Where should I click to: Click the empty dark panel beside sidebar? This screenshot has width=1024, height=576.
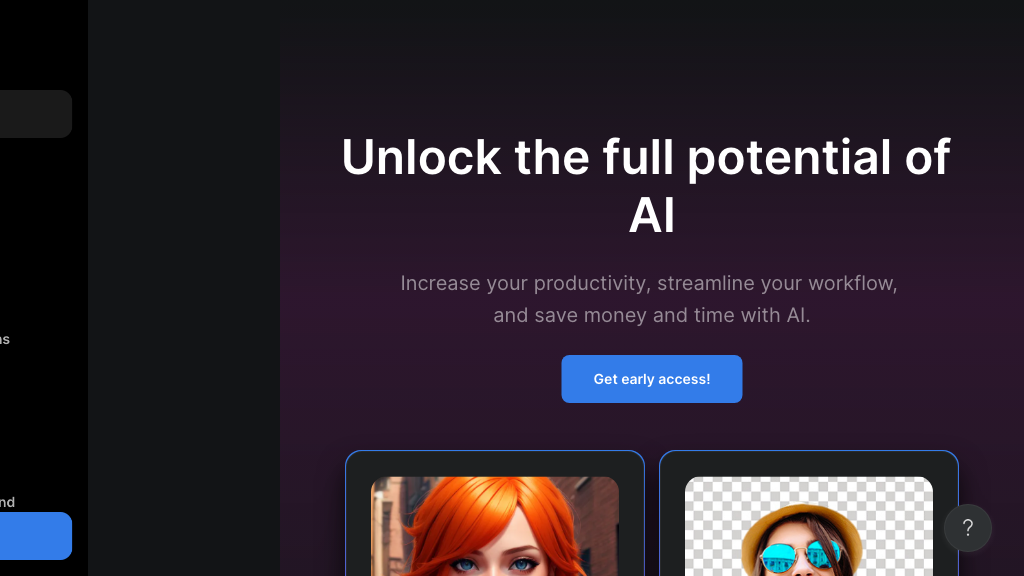coord(184,288)
